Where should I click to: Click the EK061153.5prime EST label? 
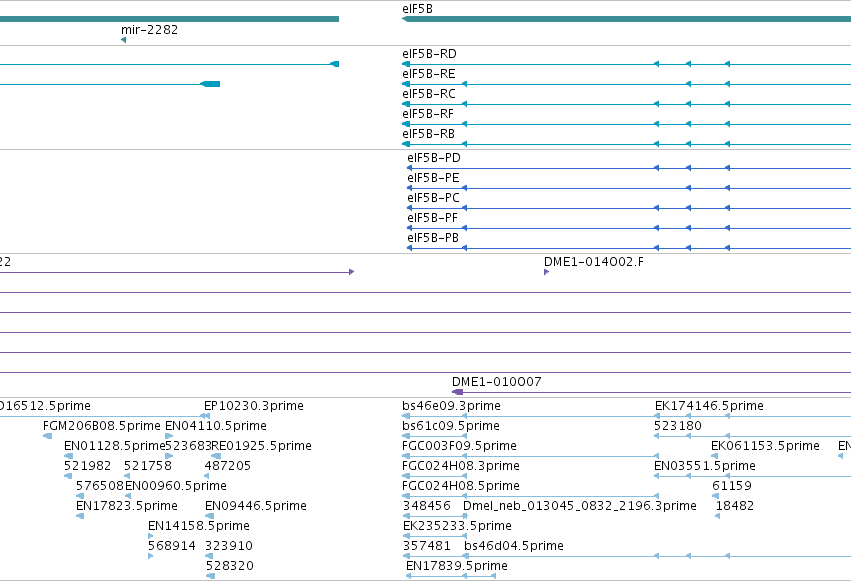click(x=765, y=446)
